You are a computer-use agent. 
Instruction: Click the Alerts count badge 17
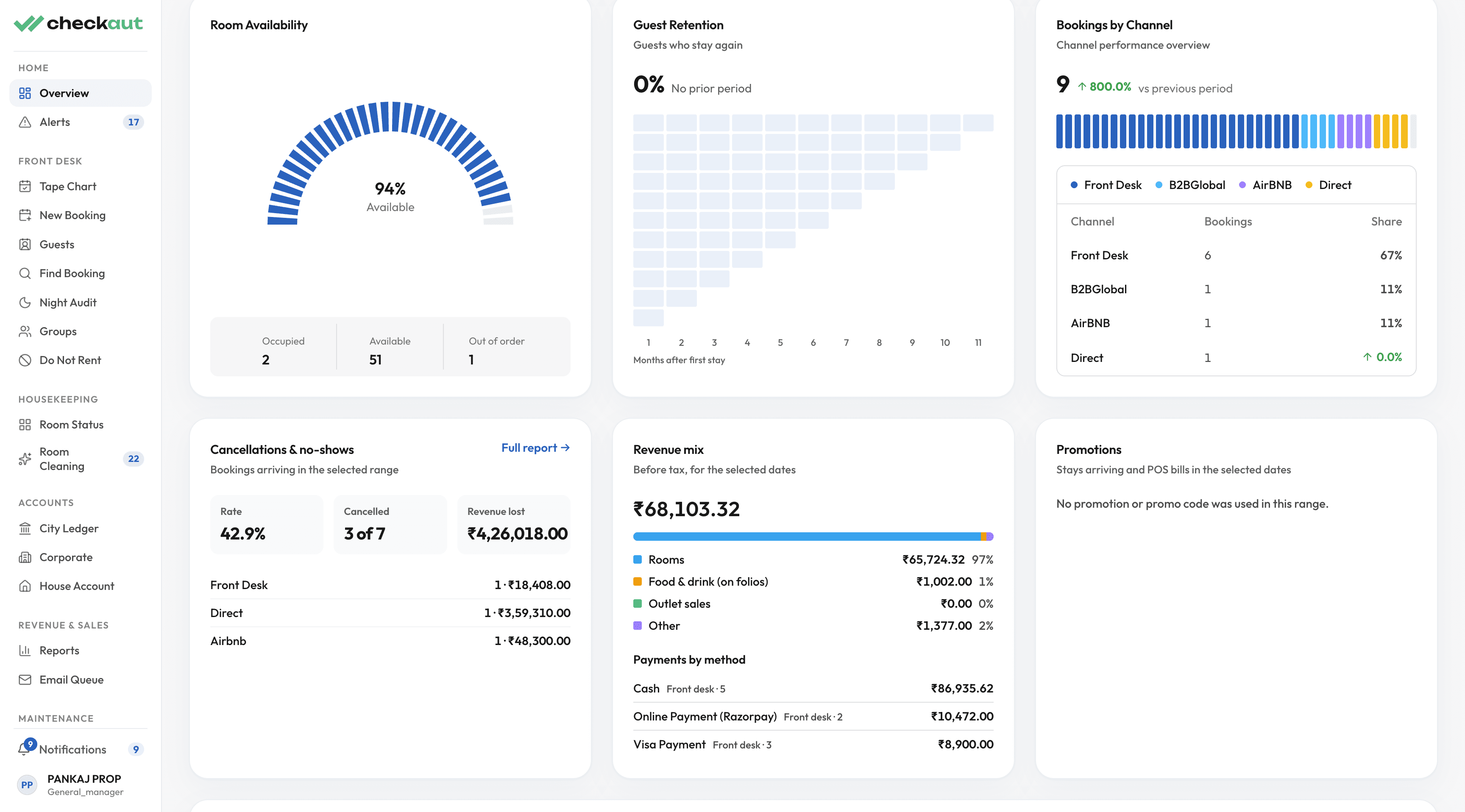pos(134,122)
